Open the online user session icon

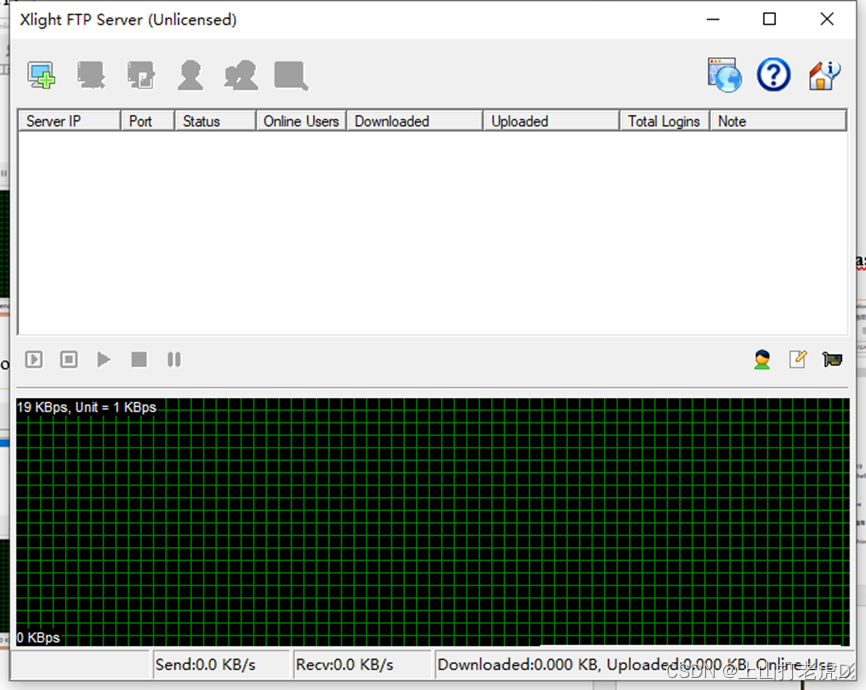(x=762, y=360)
